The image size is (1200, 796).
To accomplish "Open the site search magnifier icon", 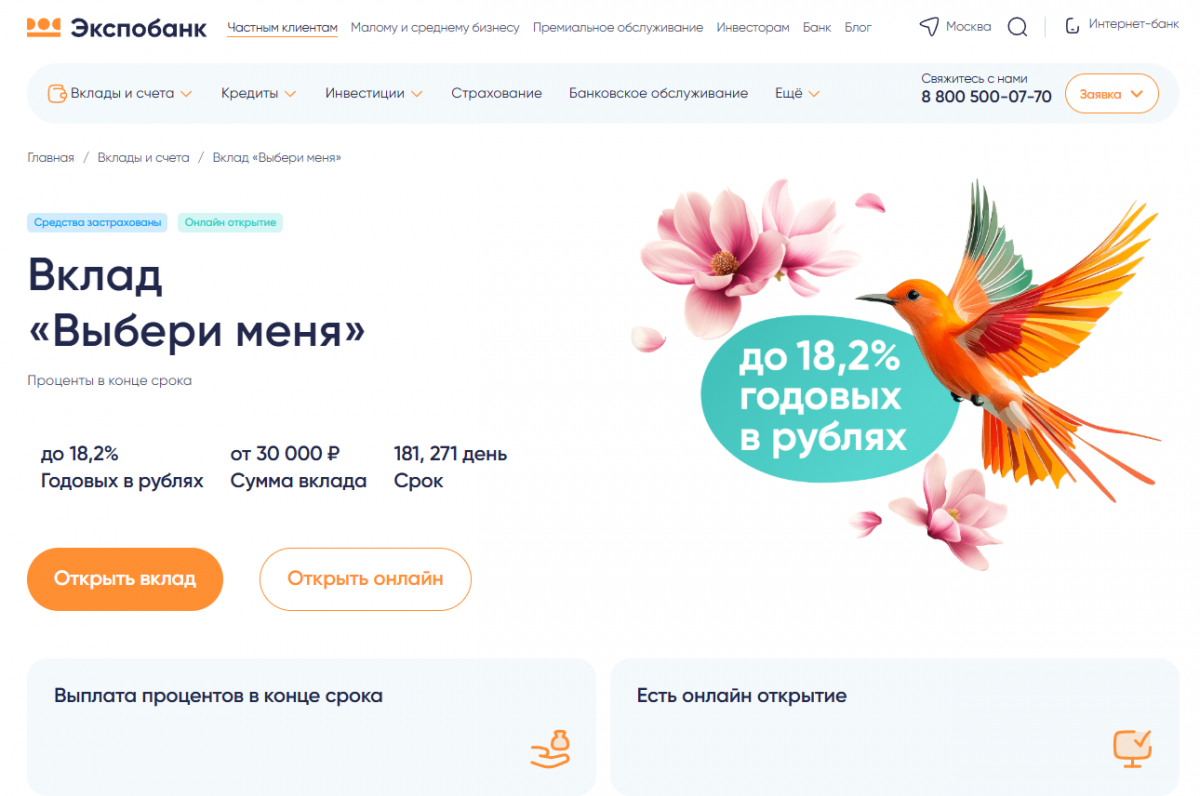I will coord(1017,27).
